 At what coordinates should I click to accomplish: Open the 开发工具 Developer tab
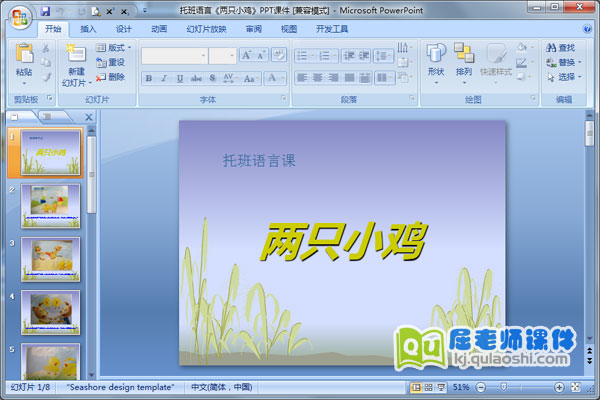pyautogui.click(x=332, y=29)
